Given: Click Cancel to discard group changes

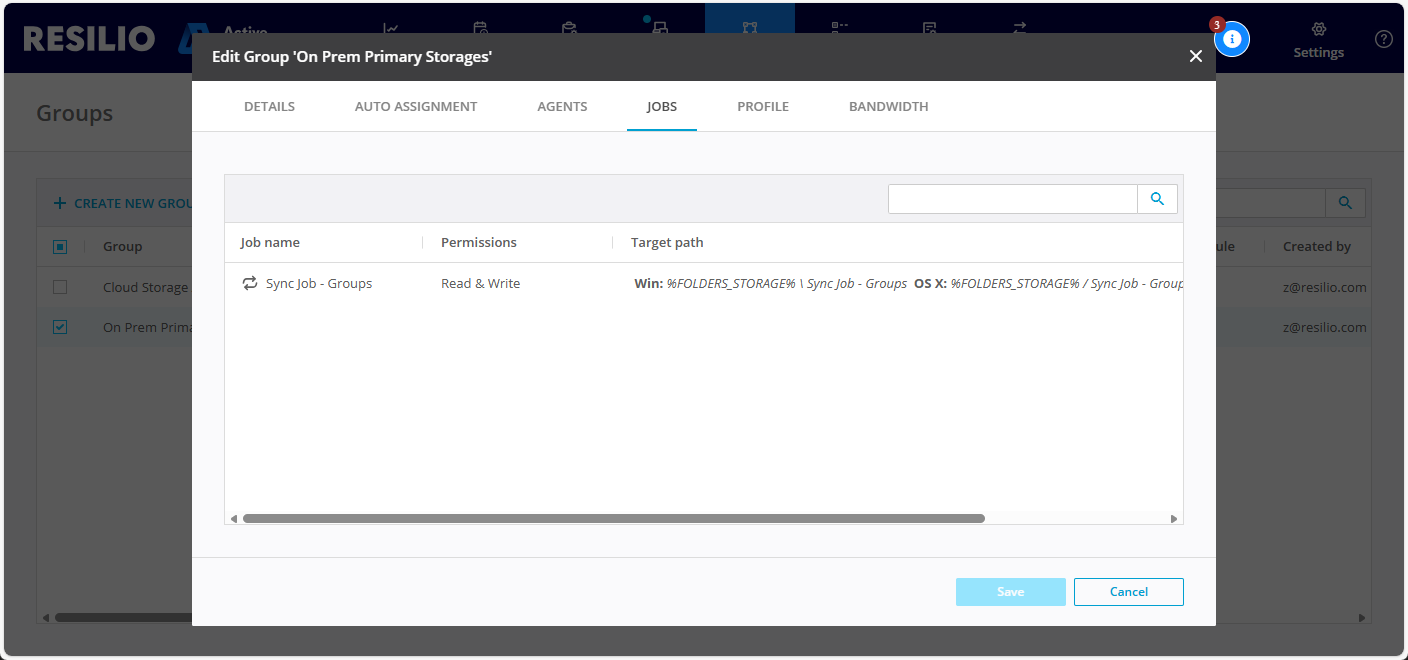Looking at the screenshot, I should click(x=1128, y=592).
